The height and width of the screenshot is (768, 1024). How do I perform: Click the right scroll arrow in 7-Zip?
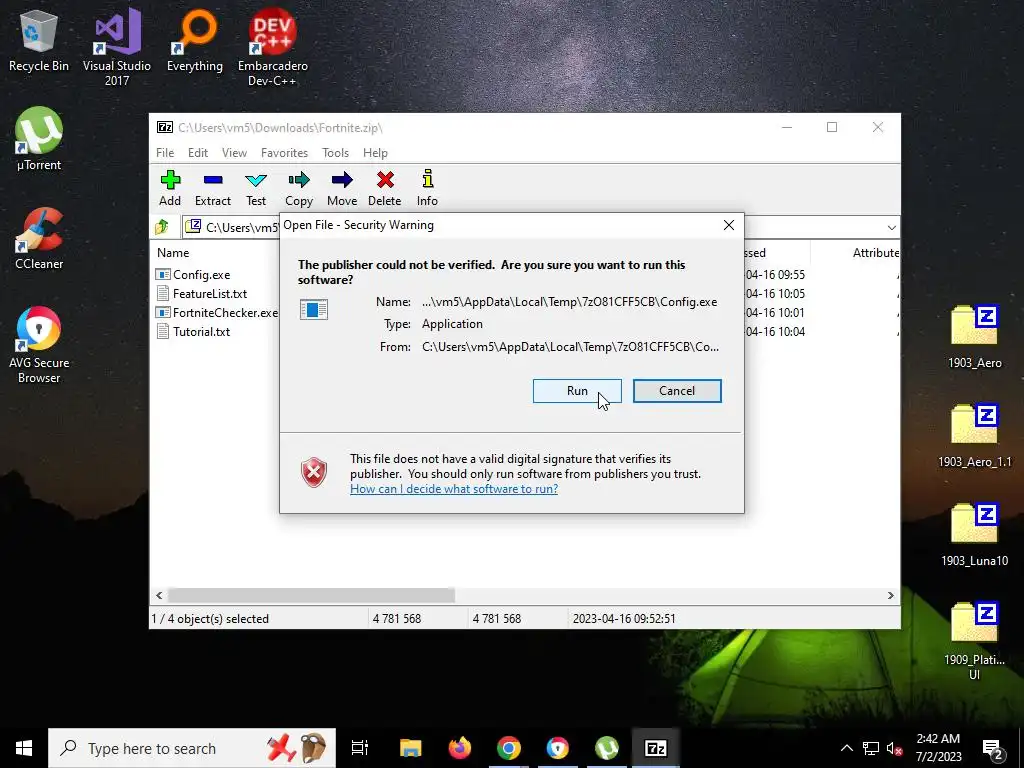(891, 596)
